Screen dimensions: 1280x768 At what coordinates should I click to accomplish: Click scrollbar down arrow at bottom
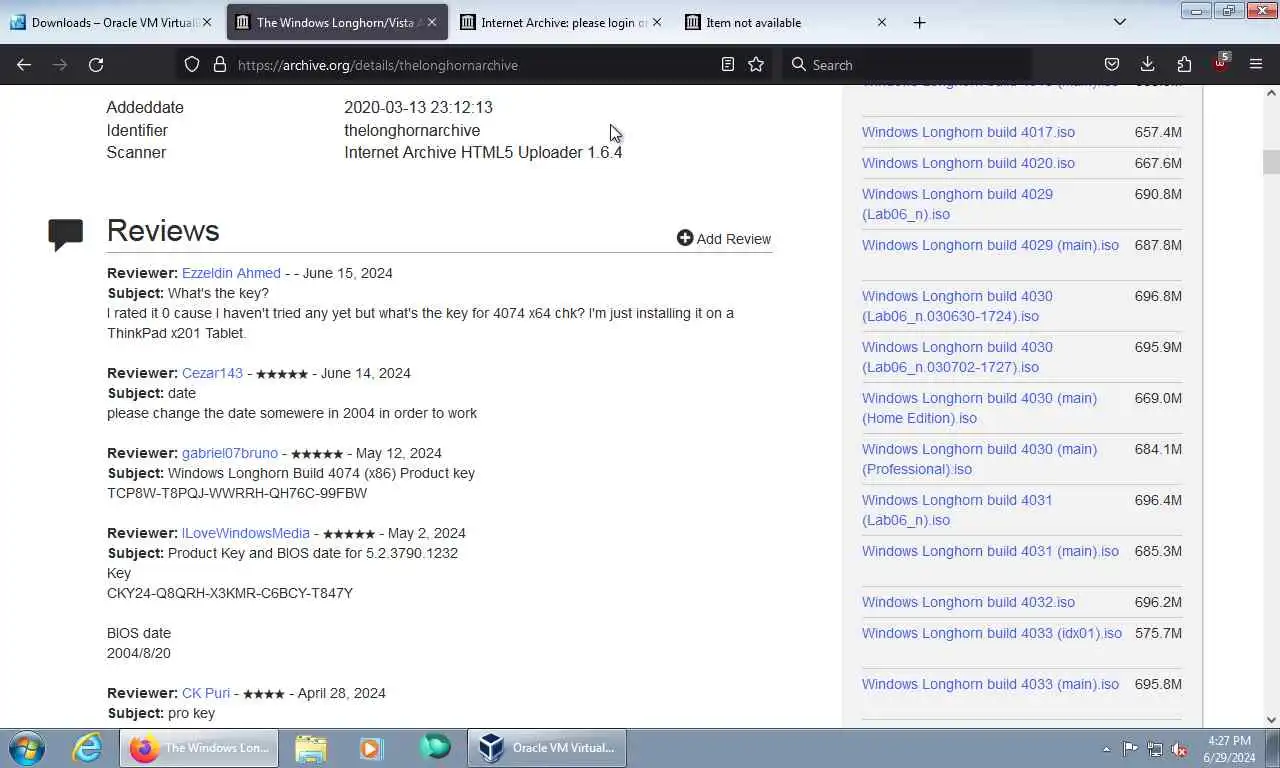1271,719
